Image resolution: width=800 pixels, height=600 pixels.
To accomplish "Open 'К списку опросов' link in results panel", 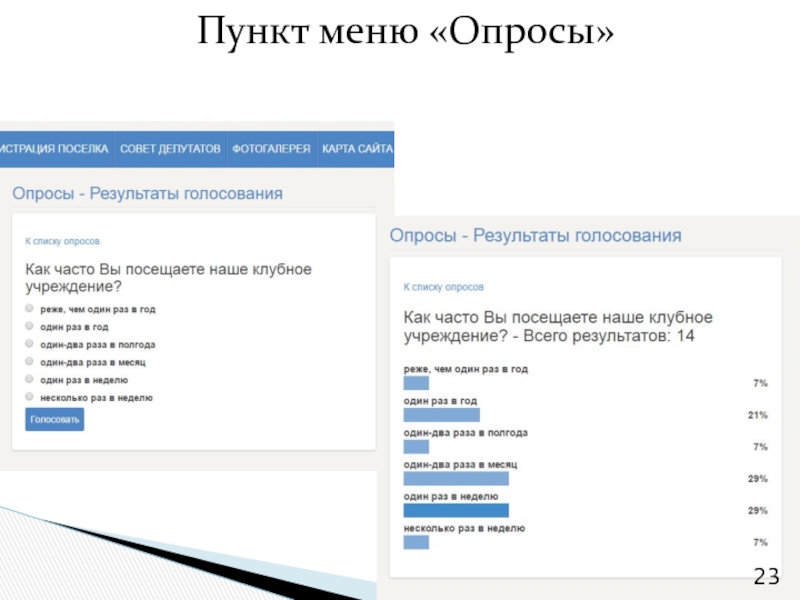I will click(443, 287).
